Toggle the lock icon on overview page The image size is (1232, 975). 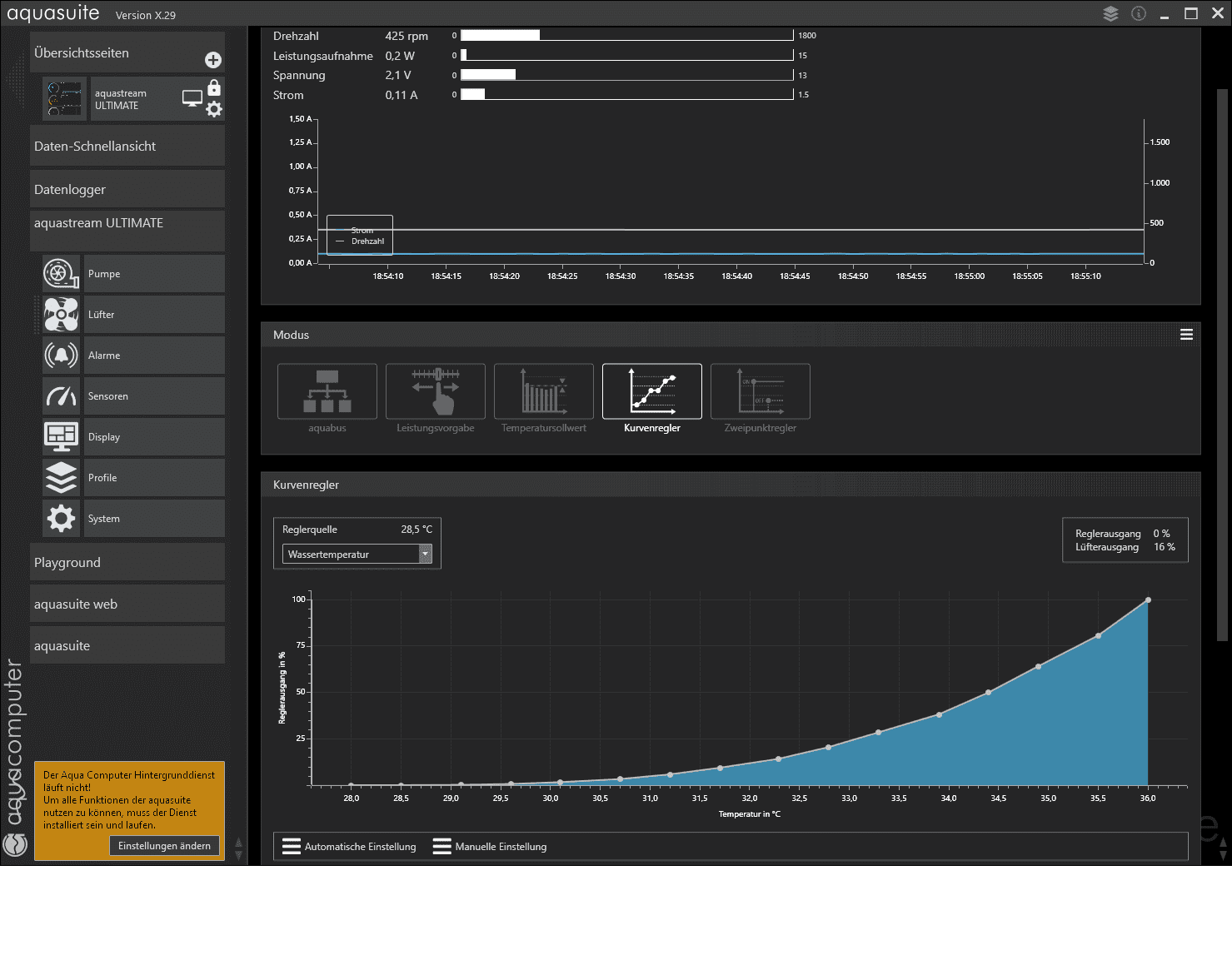point(214,87)
